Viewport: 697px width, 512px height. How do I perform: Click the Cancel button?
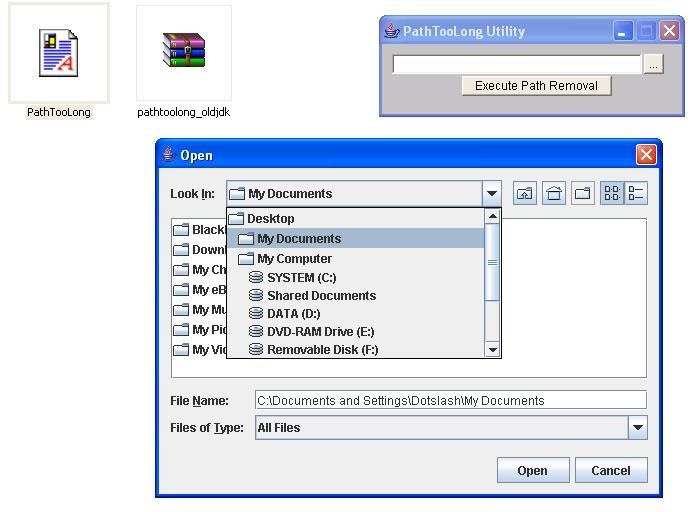pos(611,470)
